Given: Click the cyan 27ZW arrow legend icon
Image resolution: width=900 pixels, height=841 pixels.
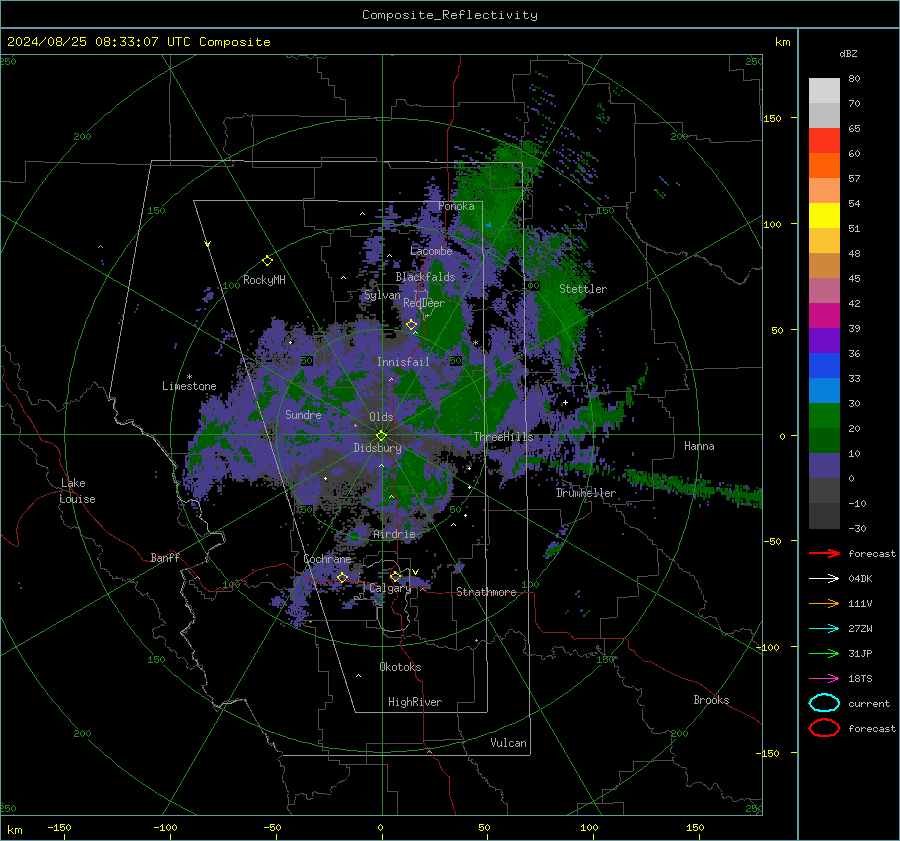Looking at the screenshot, I should (824, 629).
